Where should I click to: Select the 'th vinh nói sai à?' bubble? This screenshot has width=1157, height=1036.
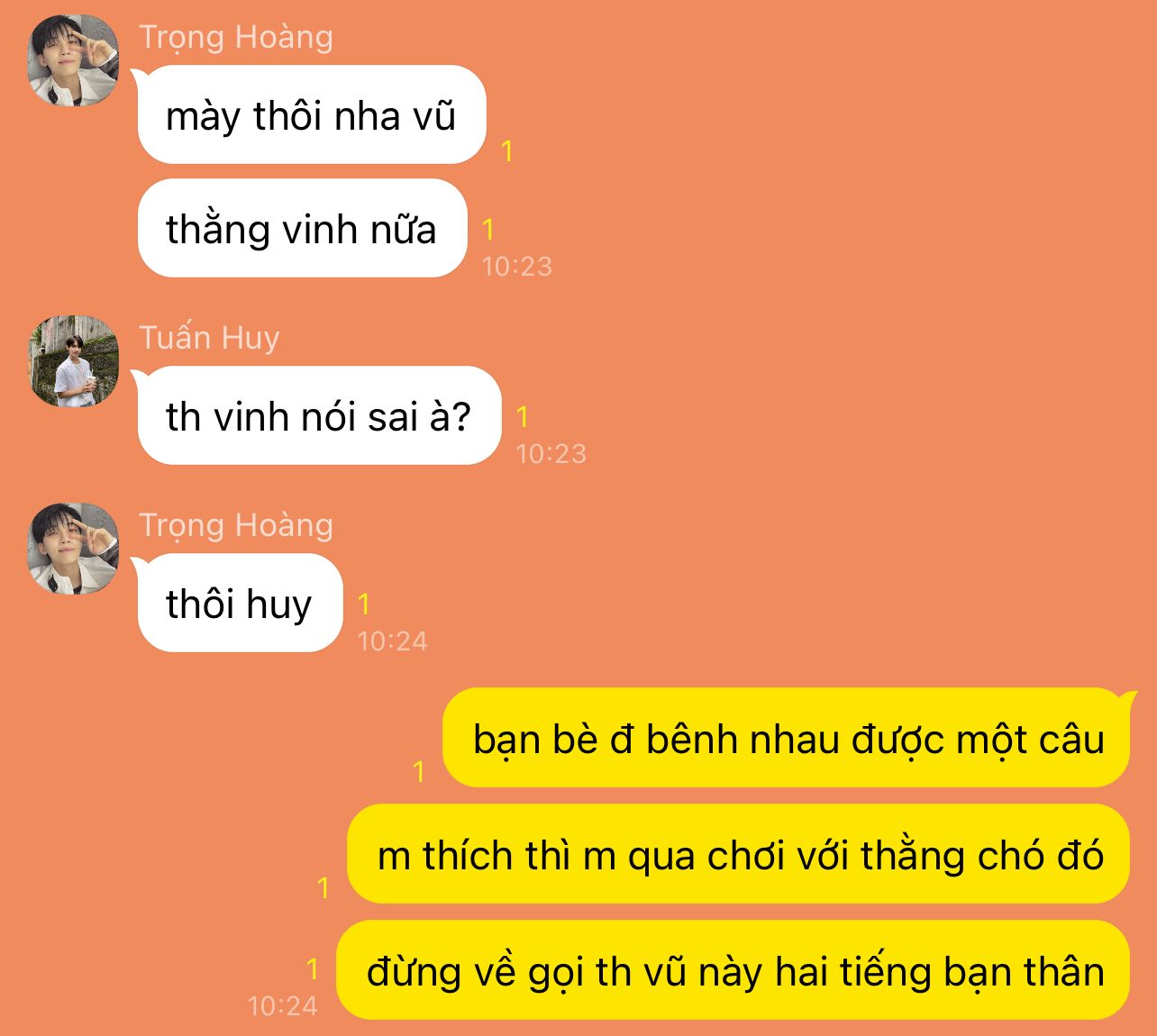tap(318, 415)
